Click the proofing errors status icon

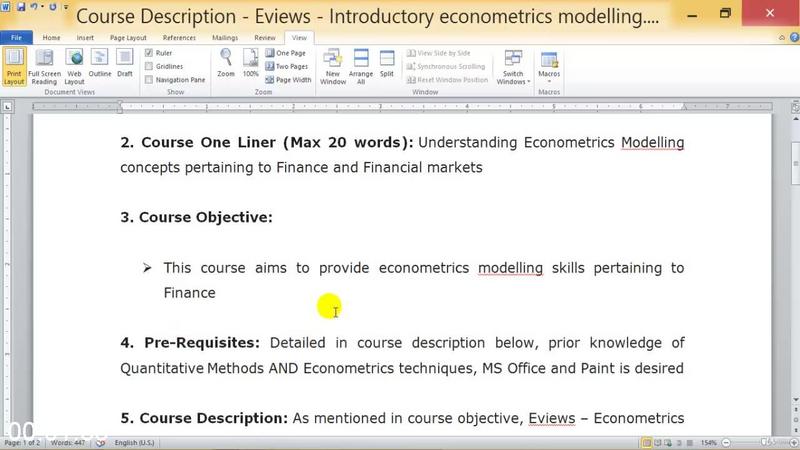[101, 443]
